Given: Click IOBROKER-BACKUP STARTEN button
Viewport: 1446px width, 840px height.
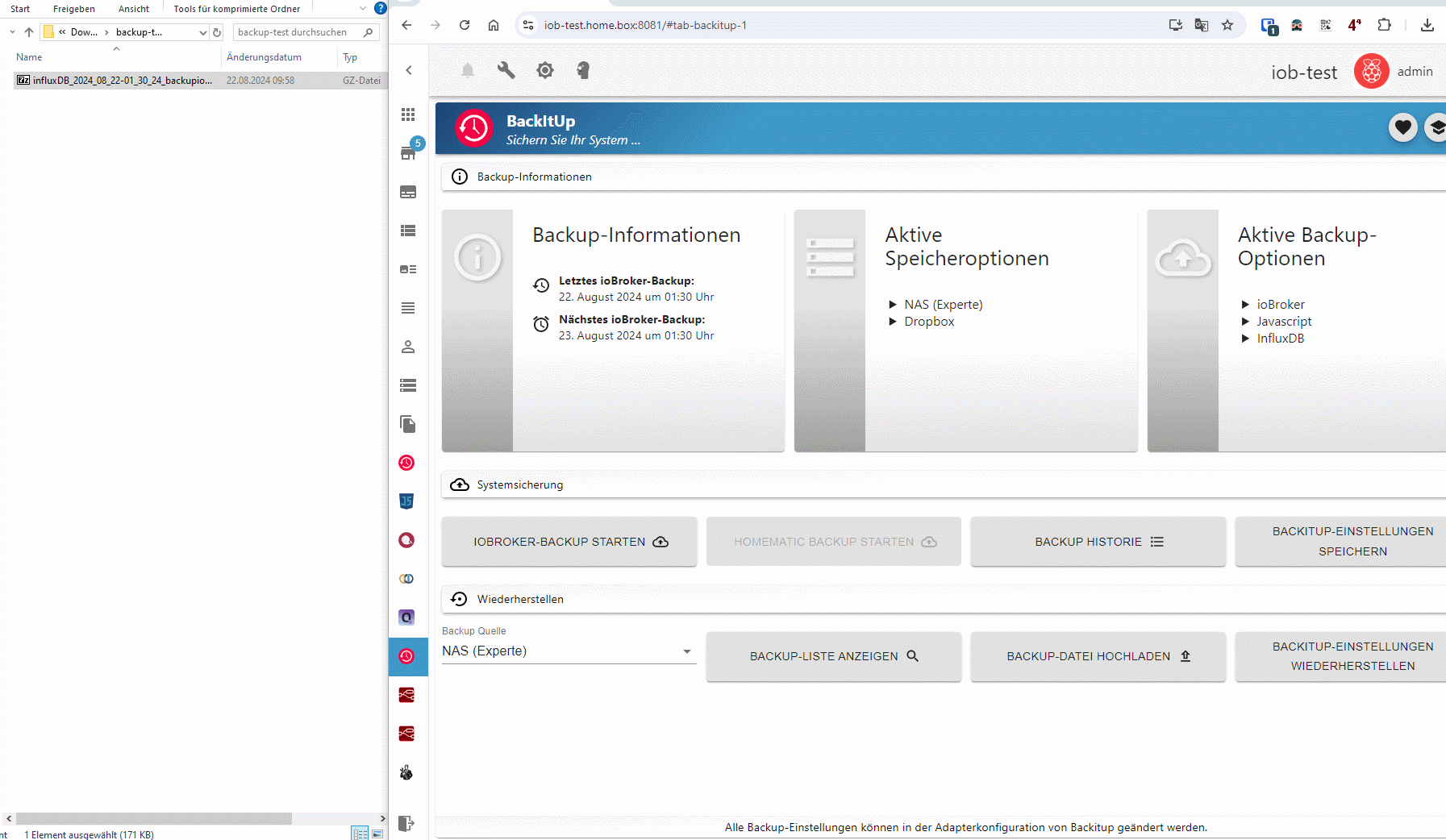Looking at the screenshot, I should point(569,542).
